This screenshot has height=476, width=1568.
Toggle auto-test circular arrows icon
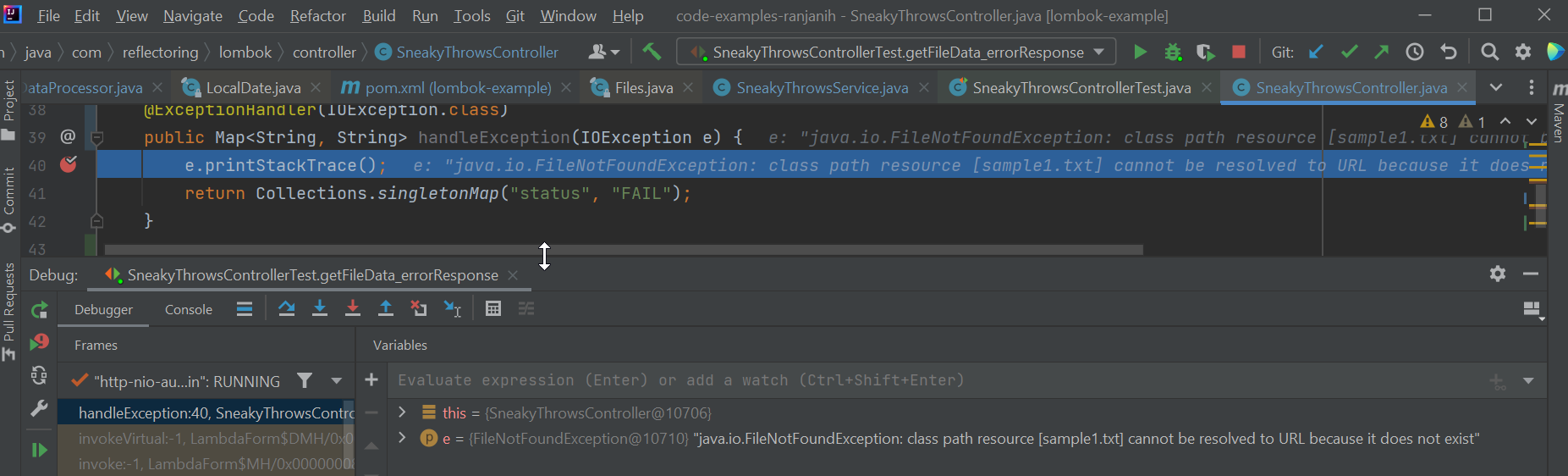[39, 375]
